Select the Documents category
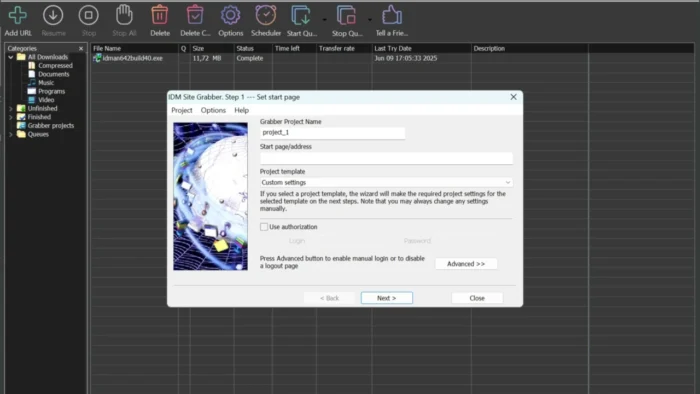Image resolution: width=700 pixels, height=394 pixels. pyautogui.click(x=54, y=74)
